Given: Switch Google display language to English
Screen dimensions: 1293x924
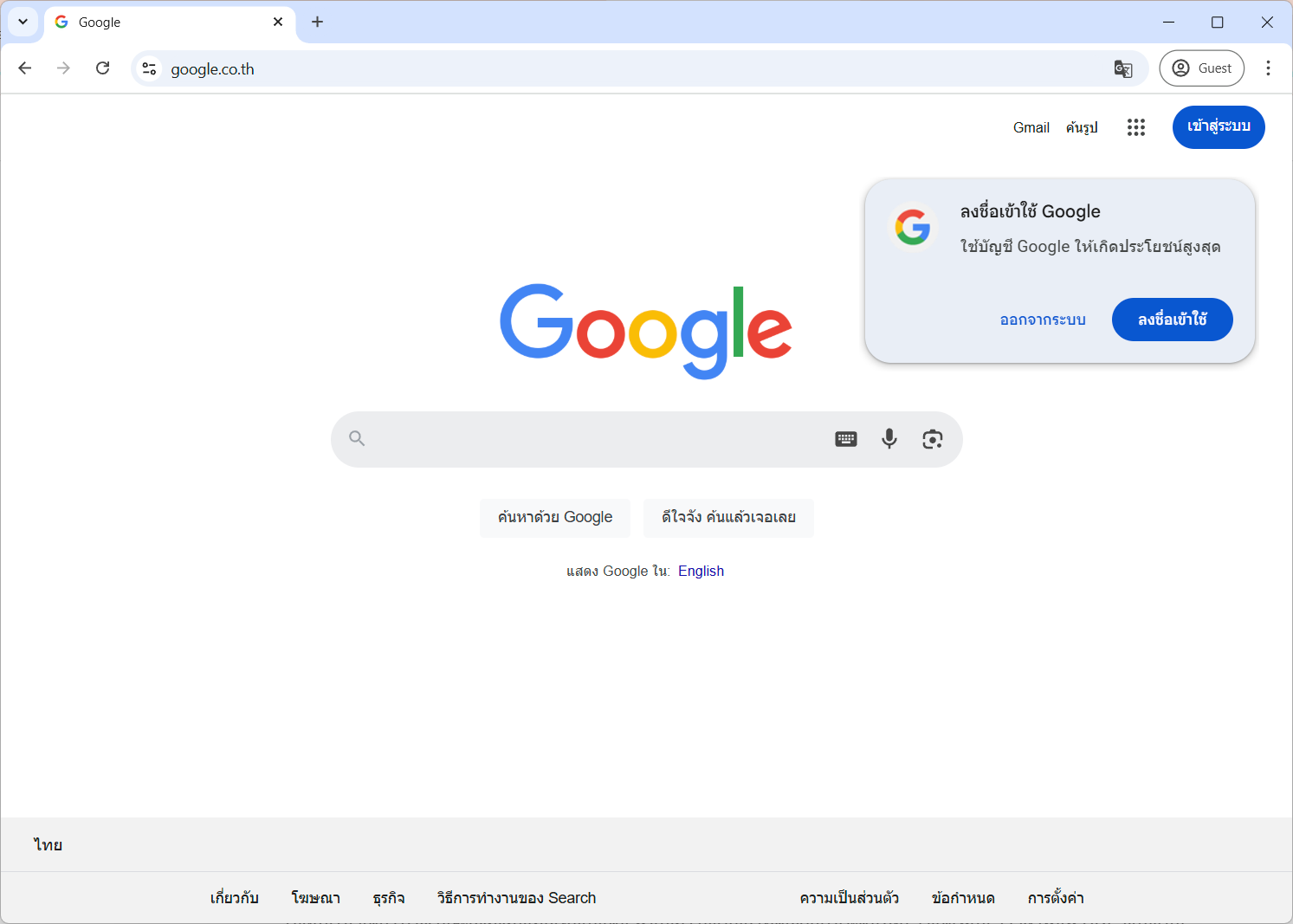Looking at the screenshot, I should pyautogui.click(x=701, y=571).
